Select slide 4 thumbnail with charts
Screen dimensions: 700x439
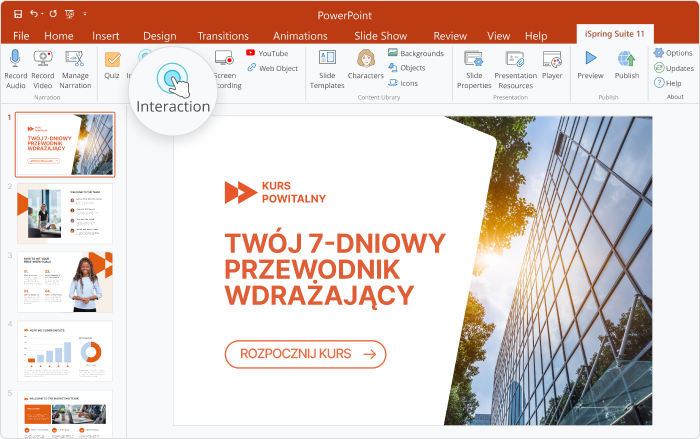[x=65, y=351]
